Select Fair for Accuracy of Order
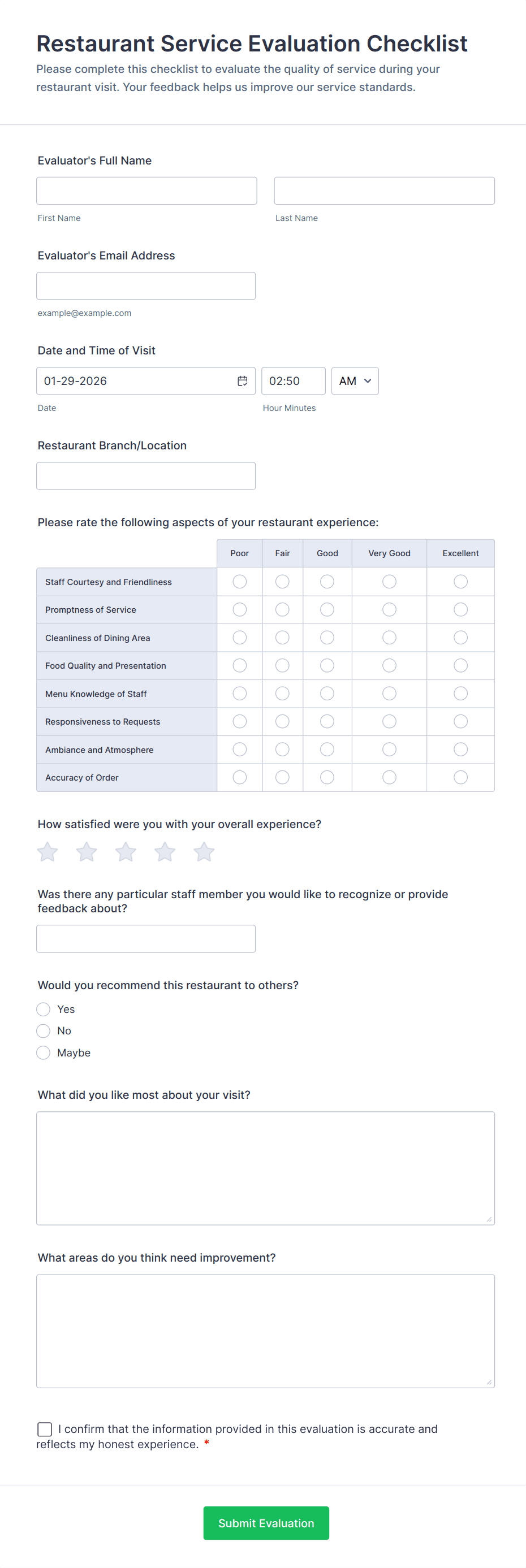This screenshot has height=1568, width=526. point(282,777)
